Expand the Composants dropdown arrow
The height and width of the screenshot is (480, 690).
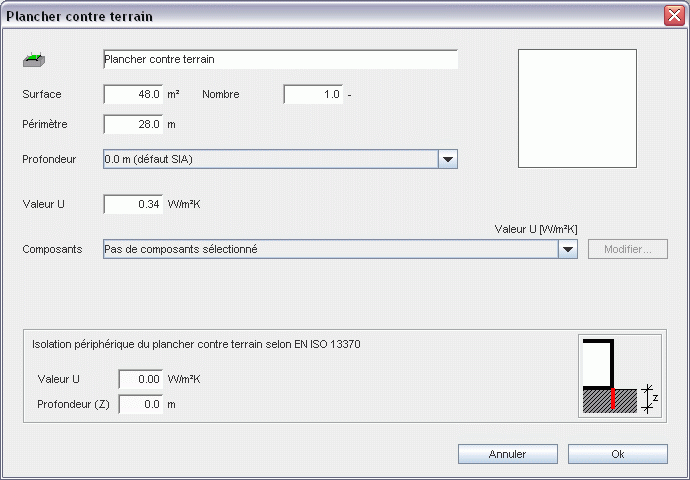click(568, 249)
